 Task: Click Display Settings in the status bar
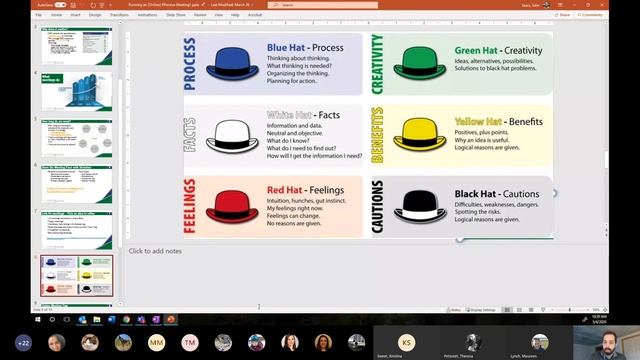click(480, 310)
